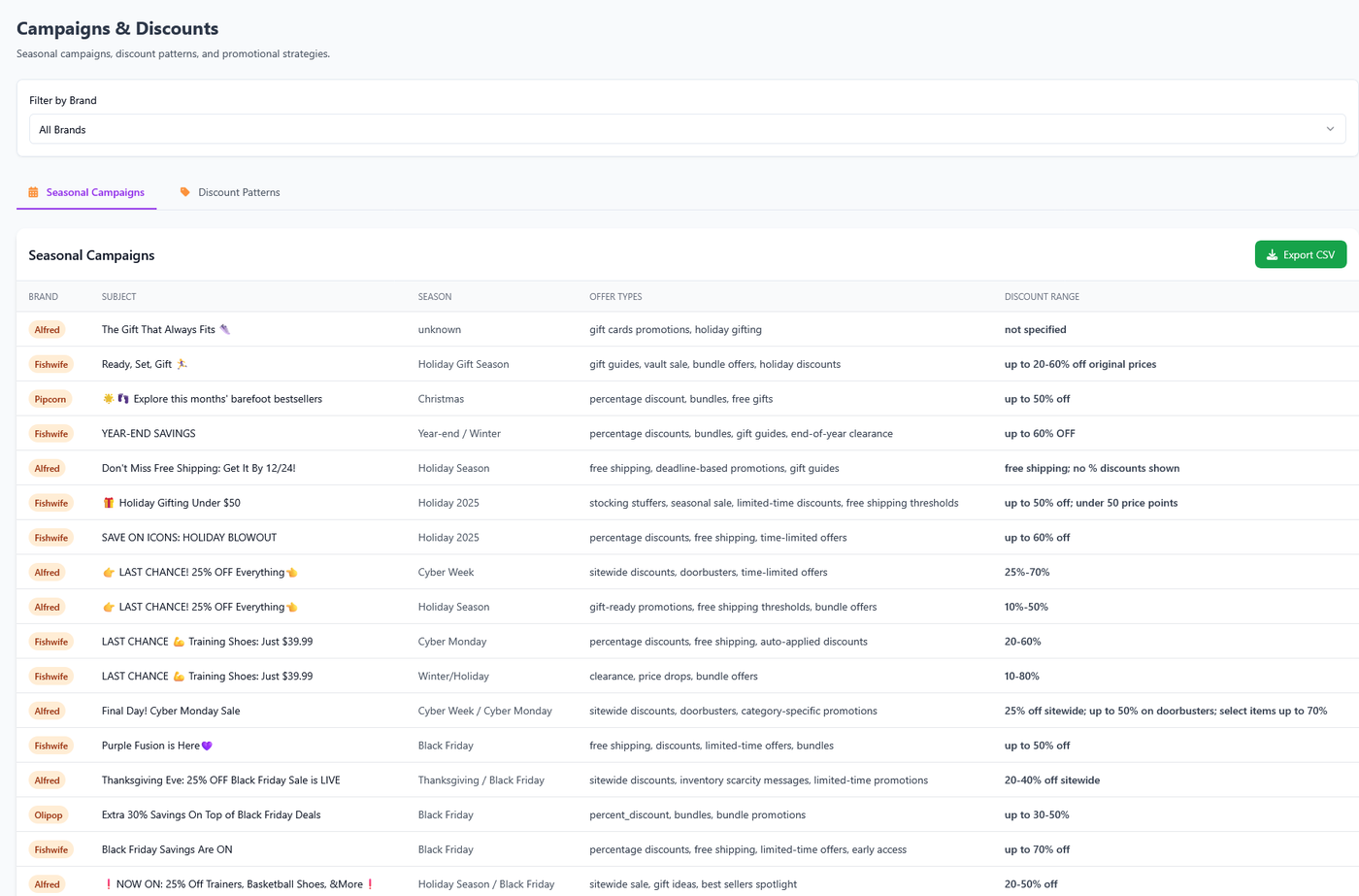Click the "Cyber Week / Cyber Monday" season cell
Screen dimensions: 1359x896
coord(485,712)
